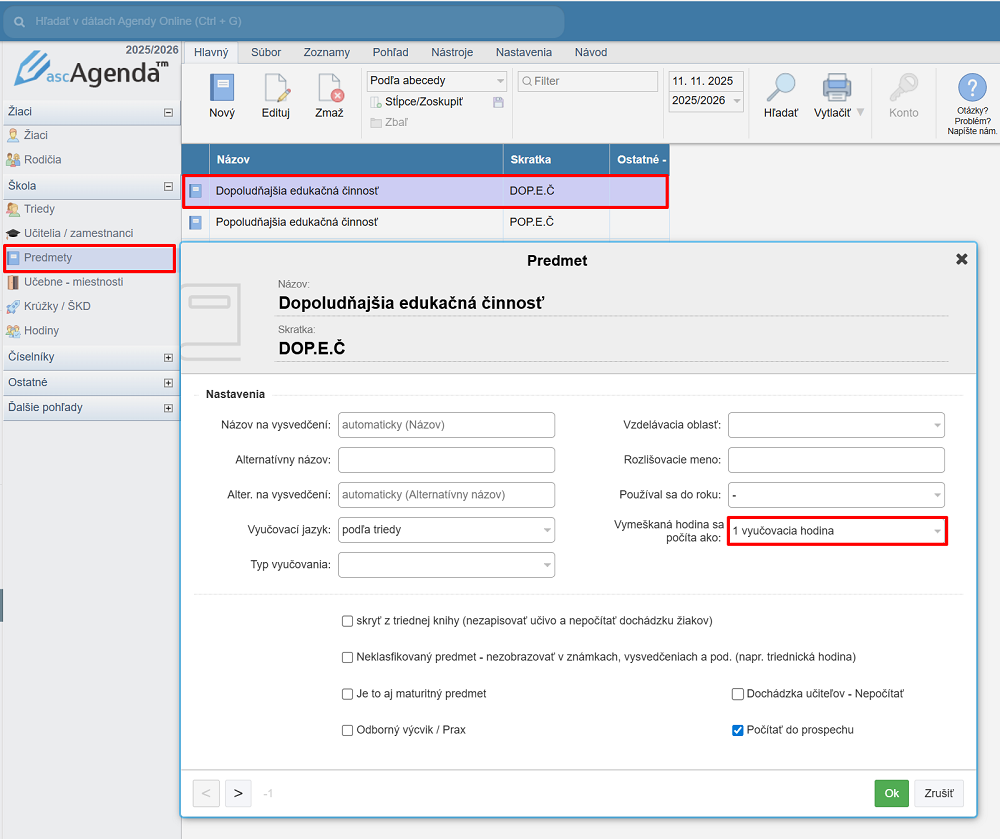Click the Zmaž delete icon
1000x839 pixels.
tap(329, 90)
